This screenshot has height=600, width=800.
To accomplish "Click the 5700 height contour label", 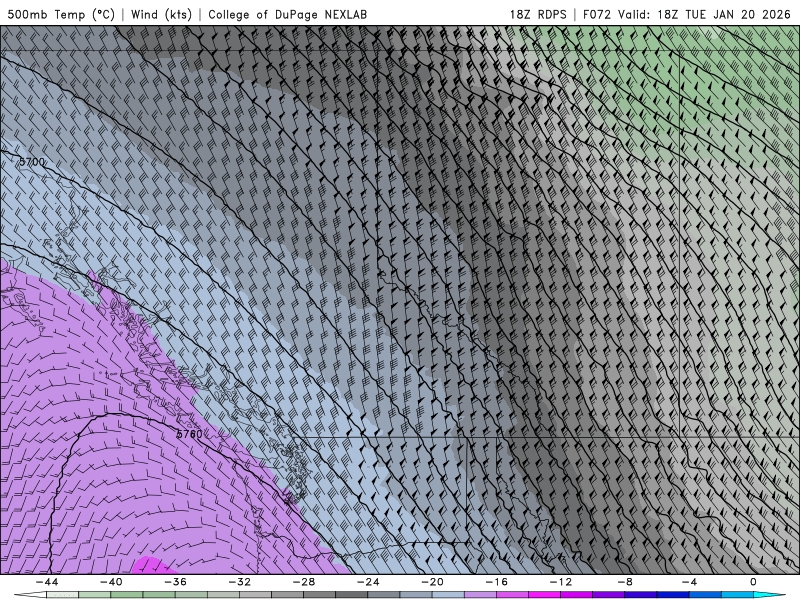I will coord(32,162).
